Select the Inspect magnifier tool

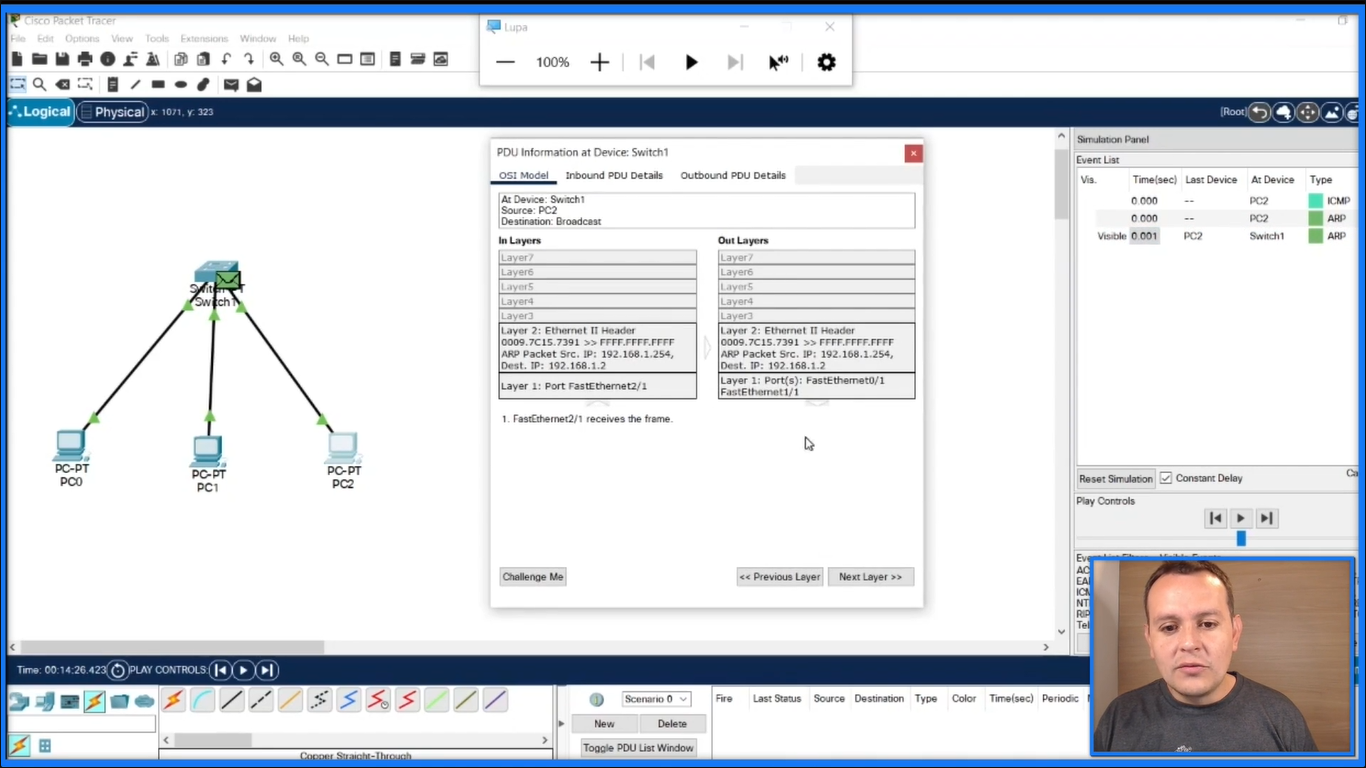coord(39,85)
